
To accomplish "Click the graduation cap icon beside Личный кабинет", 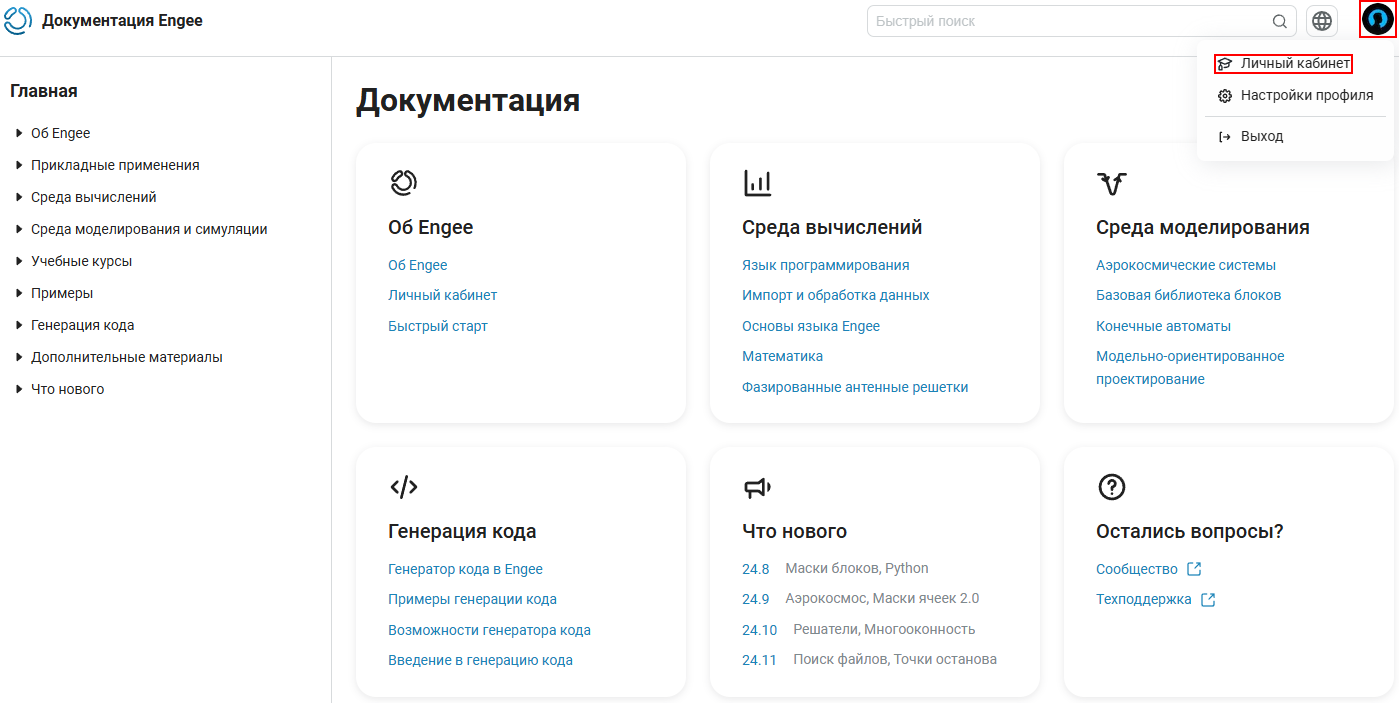I will (1225, 64).
